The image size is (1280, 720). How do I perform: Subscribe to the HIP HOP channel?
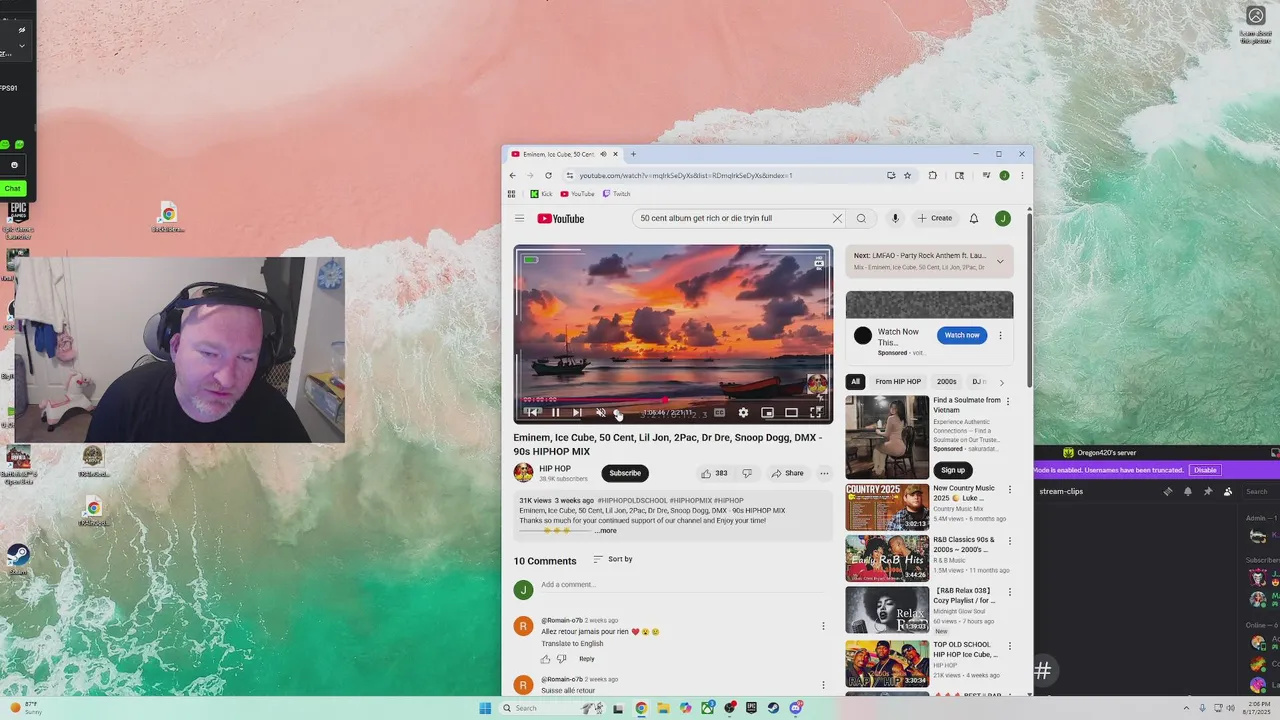coord(625,473)
